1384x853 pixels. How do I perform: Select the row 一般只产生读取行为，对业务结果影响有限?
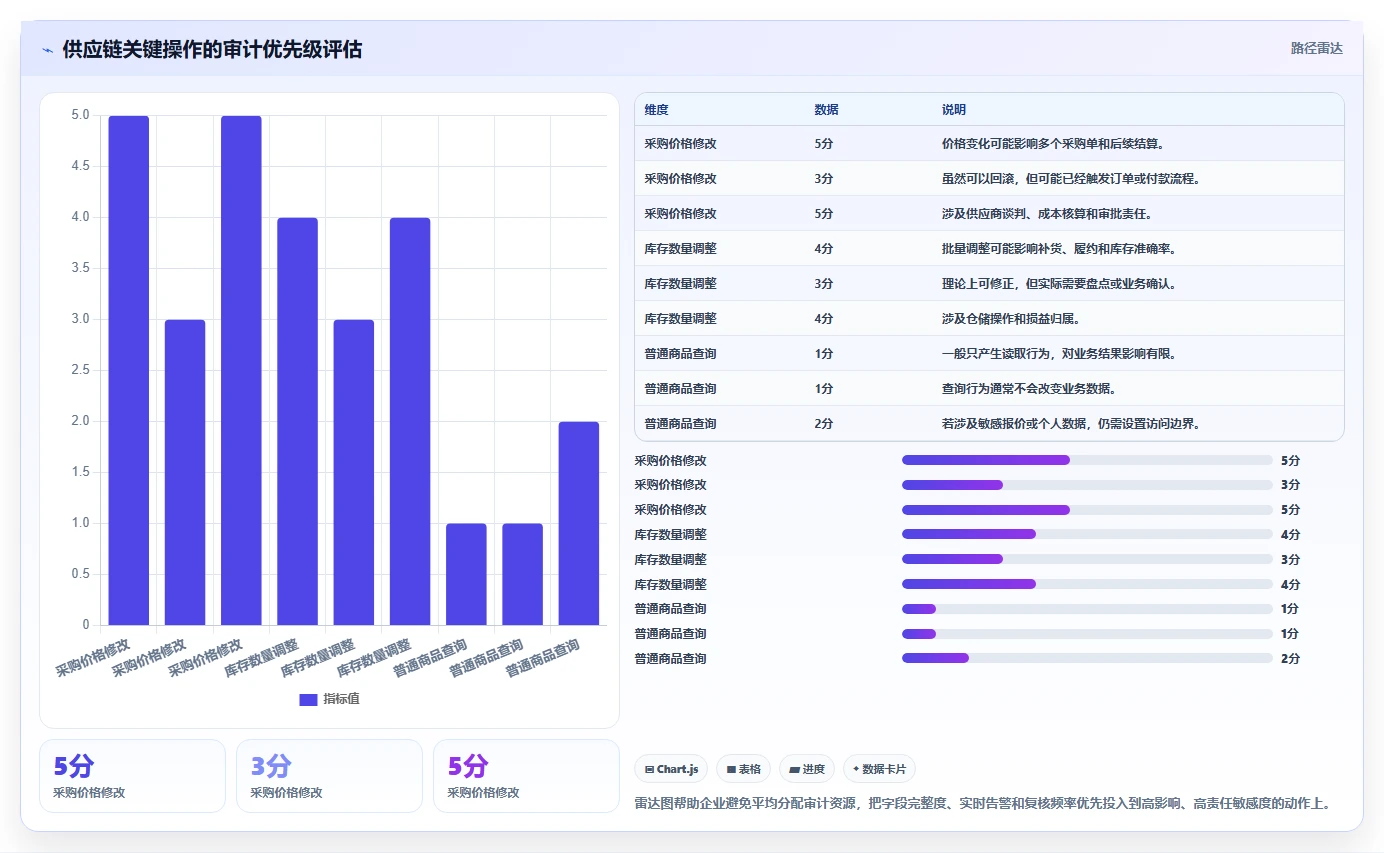pyautogui.click(x=989, y=354)
